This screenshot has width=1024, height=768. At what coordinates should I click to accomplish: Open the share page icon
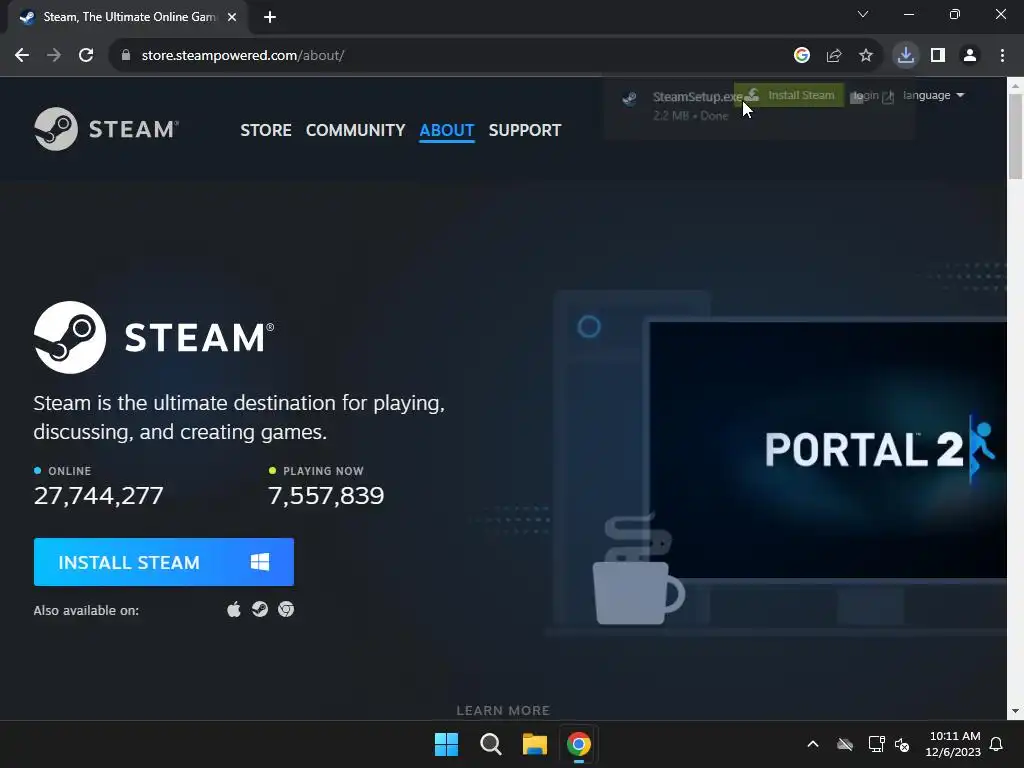click(834, 56)
